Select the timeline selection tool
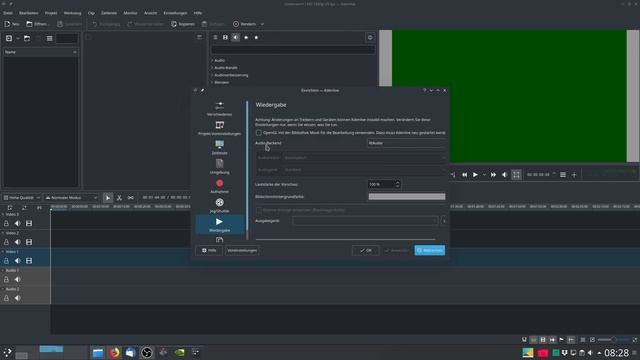This screenshot has height=360, width=640. (108, 198)
